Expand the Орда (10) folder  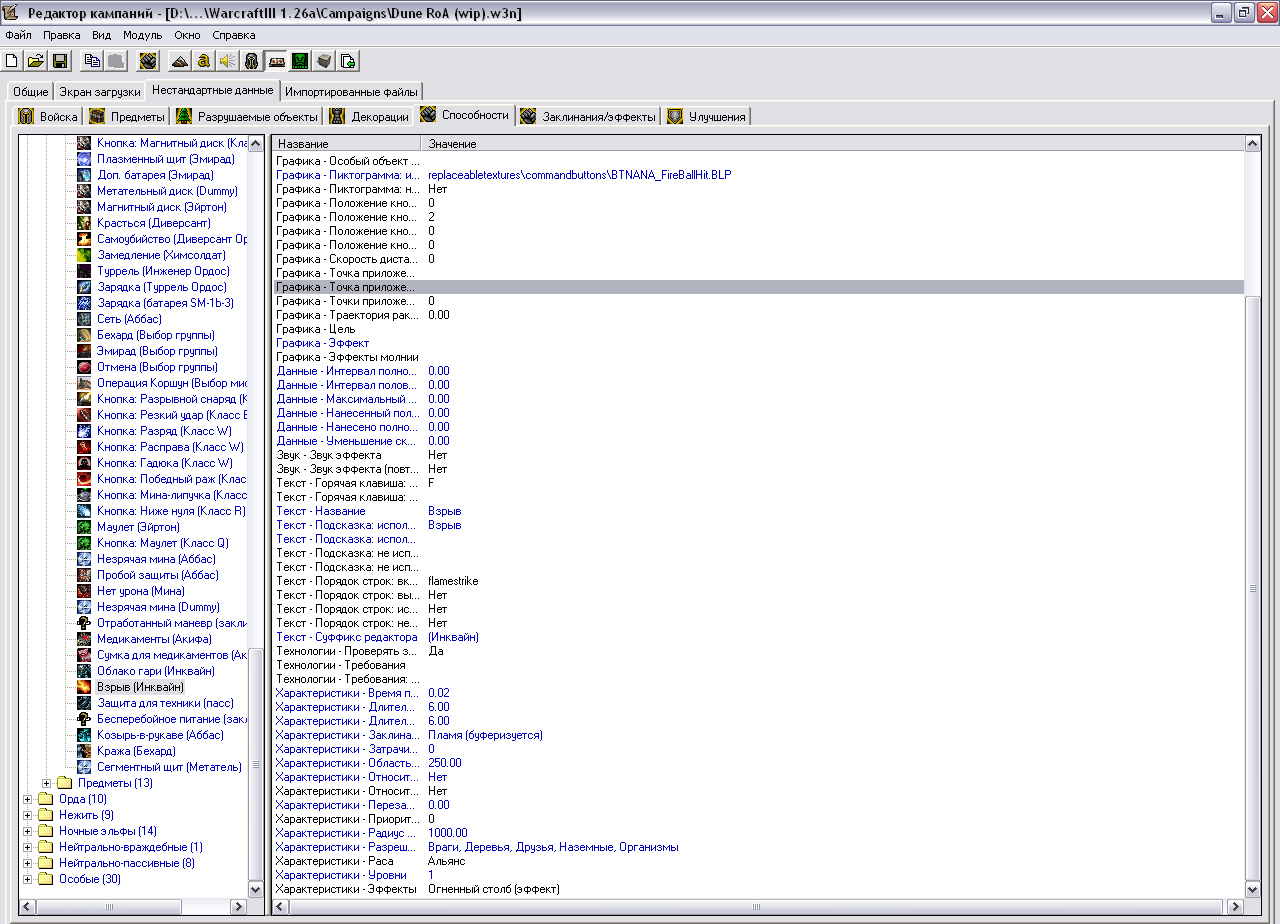tap(27, 799)
